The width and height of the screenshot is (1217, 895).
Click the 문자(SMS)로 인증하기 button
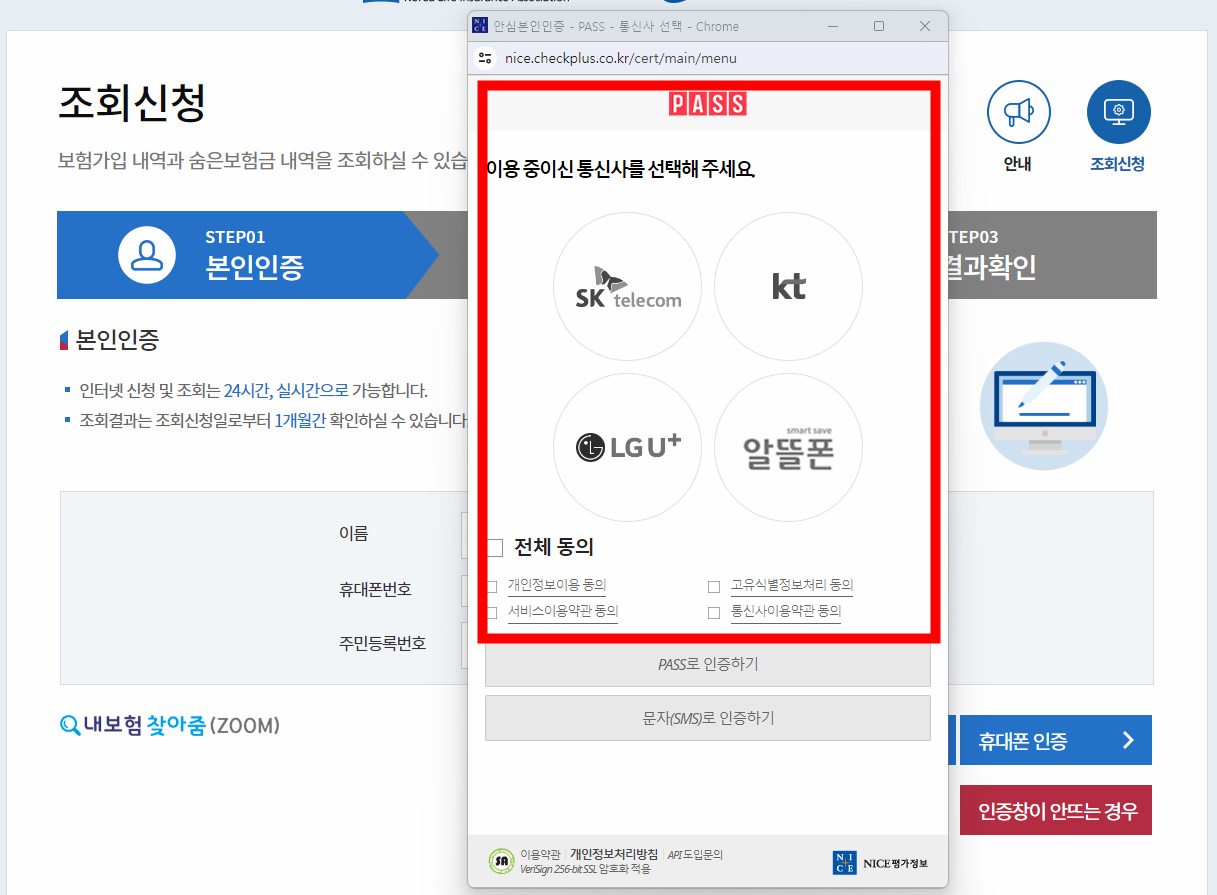708,718
